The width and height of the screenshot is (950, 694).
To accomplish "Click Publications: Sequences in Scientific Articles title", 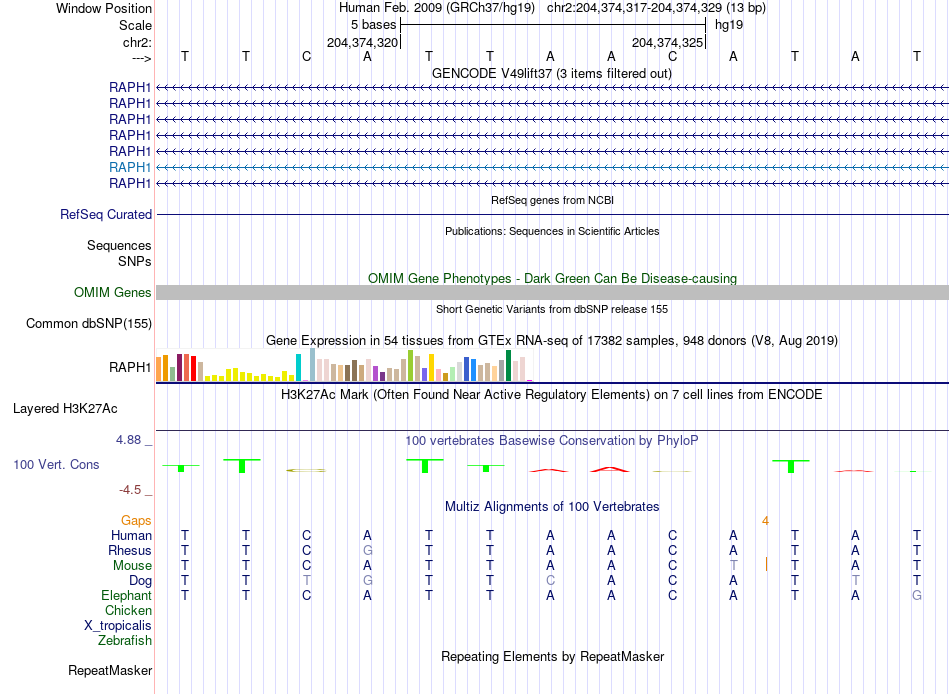I will [x=552, y=232].
